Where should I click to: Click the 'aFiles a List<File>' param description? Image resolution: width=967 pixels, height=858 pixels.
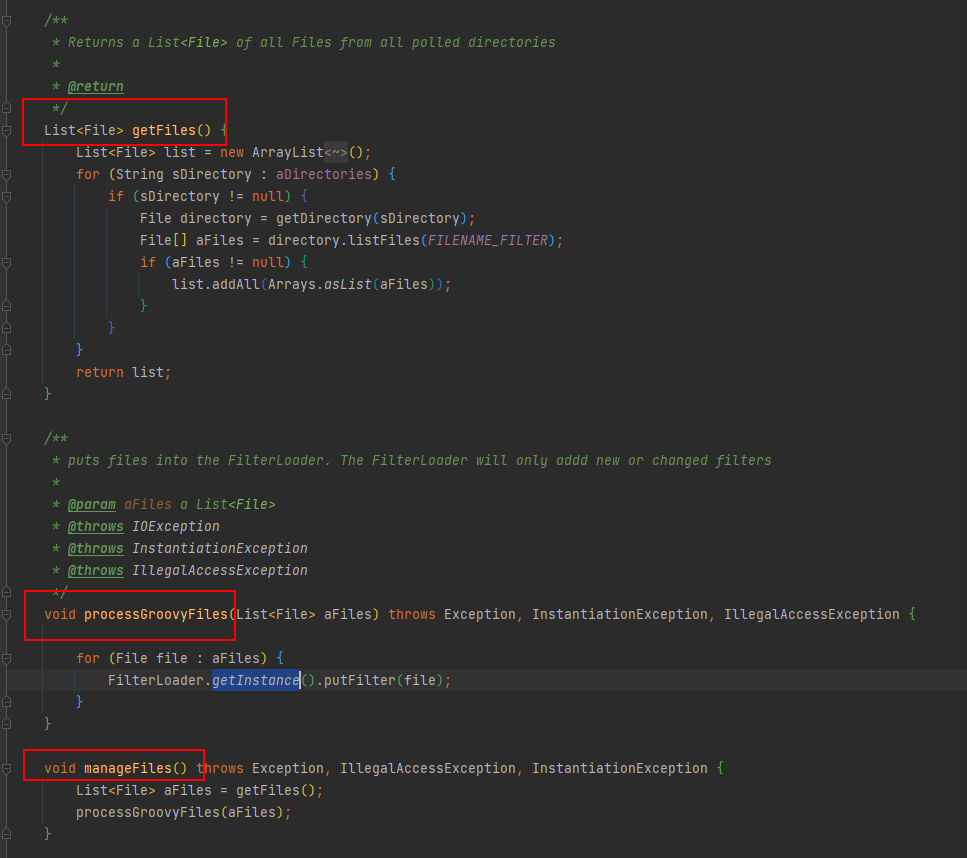pos(200,505)
